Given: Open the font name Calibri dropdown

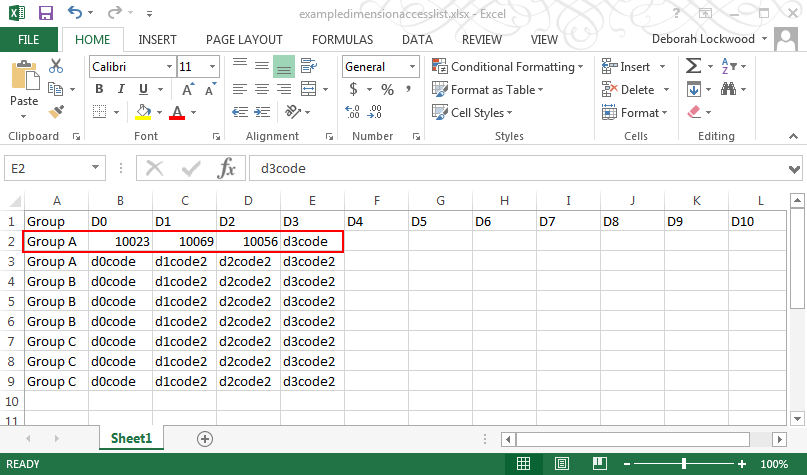Looking at the screenshot, I should coord(168,67).
